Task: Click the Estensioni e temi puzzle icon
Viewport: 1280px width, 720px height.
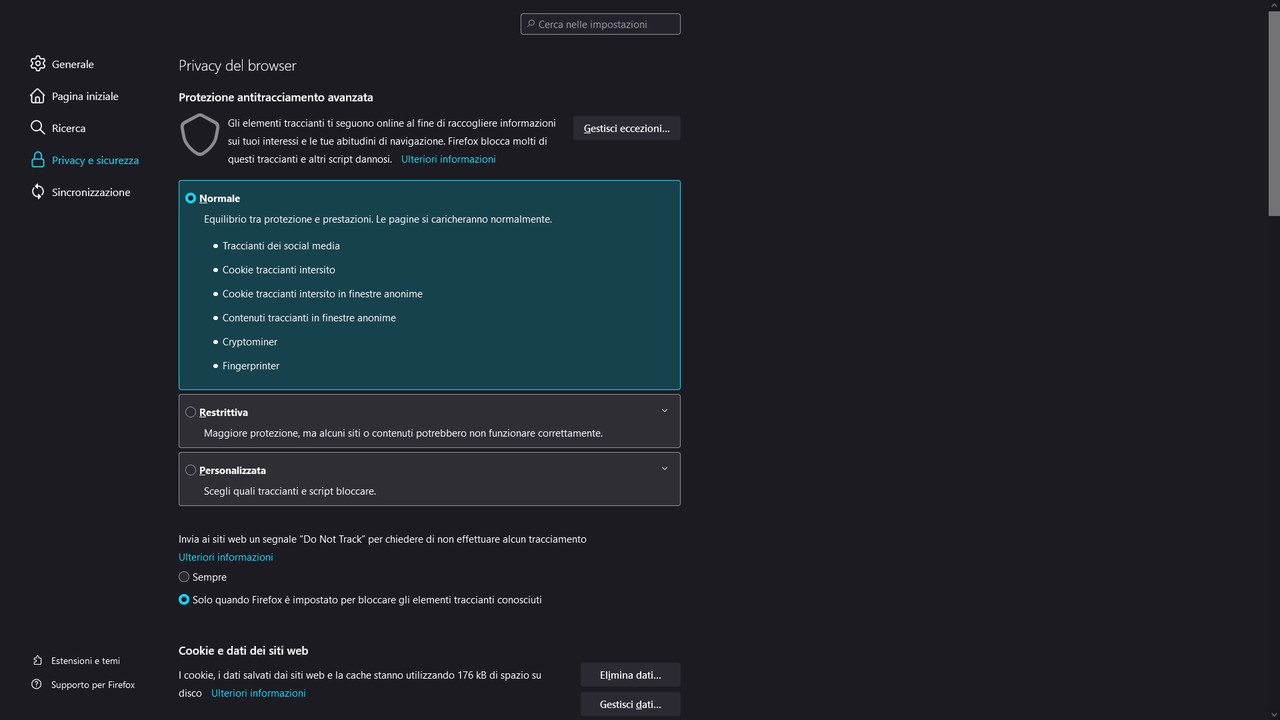Action: pyautogui.click(x=37, y=661)
